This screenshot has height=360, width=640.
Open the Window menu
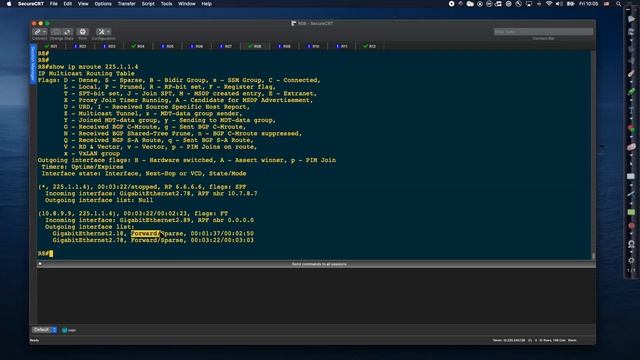point(187,4)
